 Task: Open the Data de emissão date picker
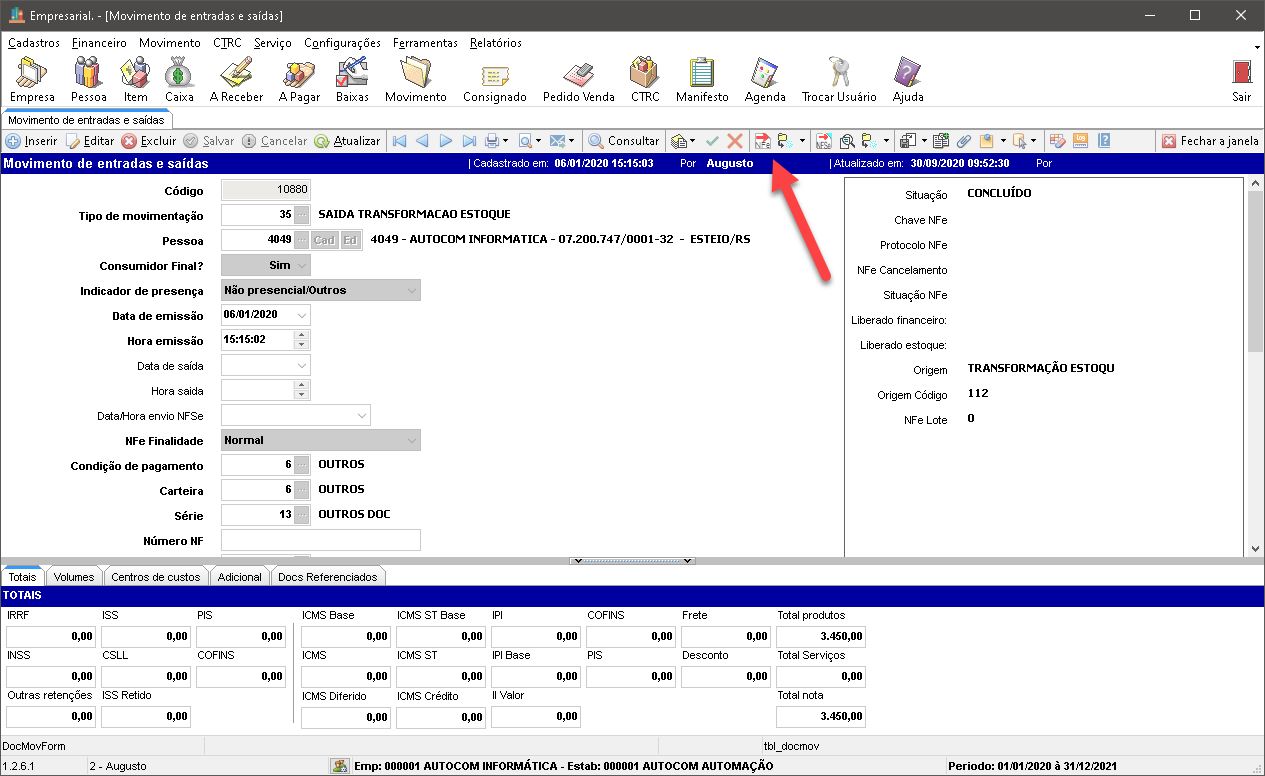coord(302,315)
